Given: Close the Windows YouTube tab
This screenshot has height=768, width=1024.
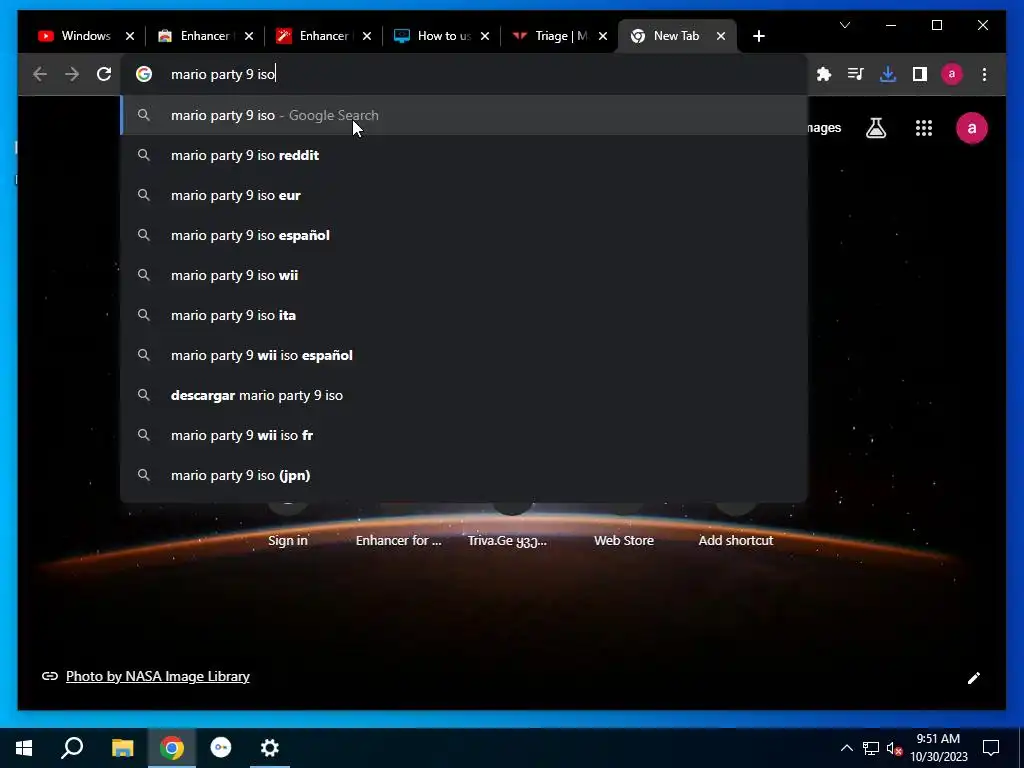Looking at the screenshot, I should 130,37.
